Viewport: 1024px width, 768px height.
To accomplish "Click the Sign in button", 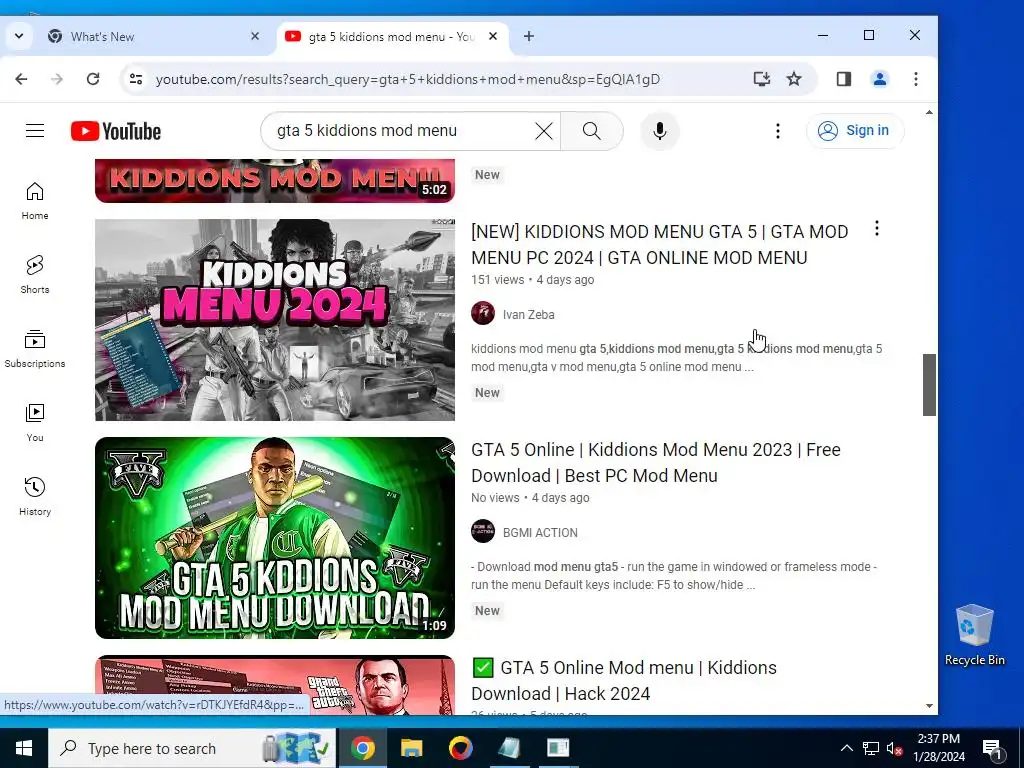I will point(855,131).
